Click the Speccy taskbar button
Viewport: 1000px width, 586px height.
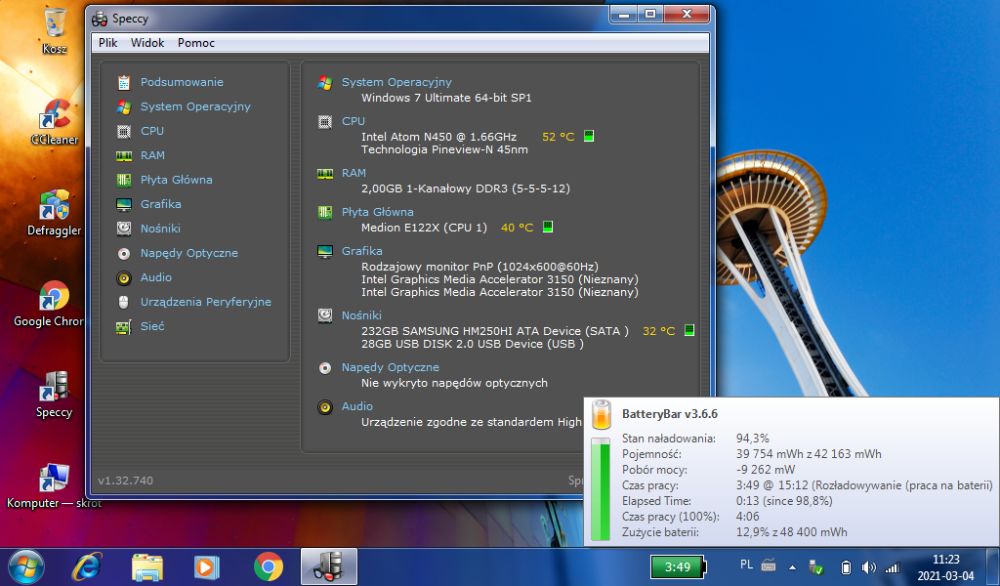(328, 567)
